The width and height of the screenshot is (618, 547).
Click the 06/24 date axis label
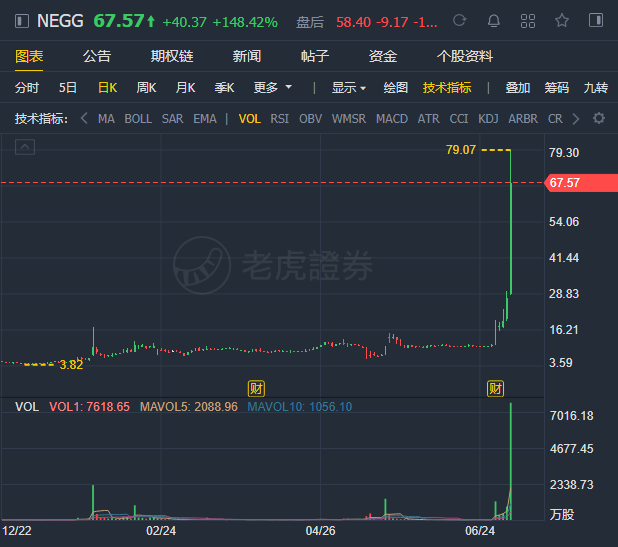480,531
